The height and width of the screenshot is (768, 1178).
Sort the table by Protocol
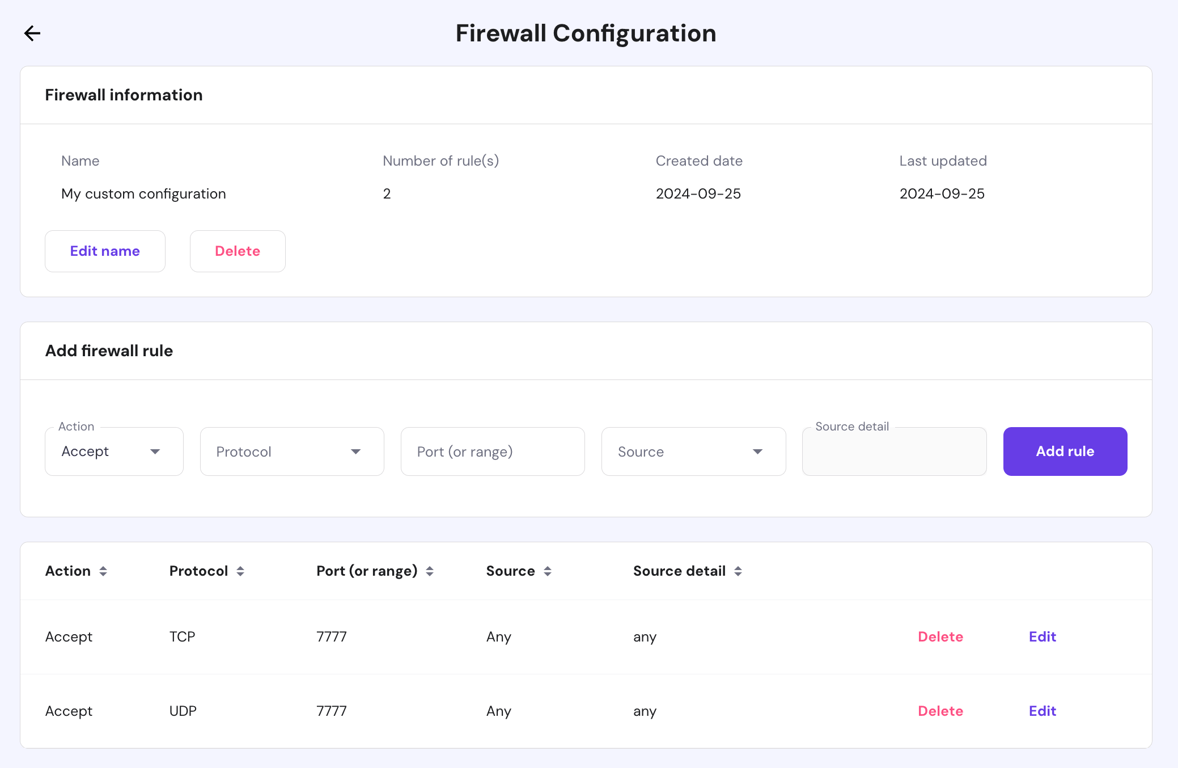tap(241, 571)
